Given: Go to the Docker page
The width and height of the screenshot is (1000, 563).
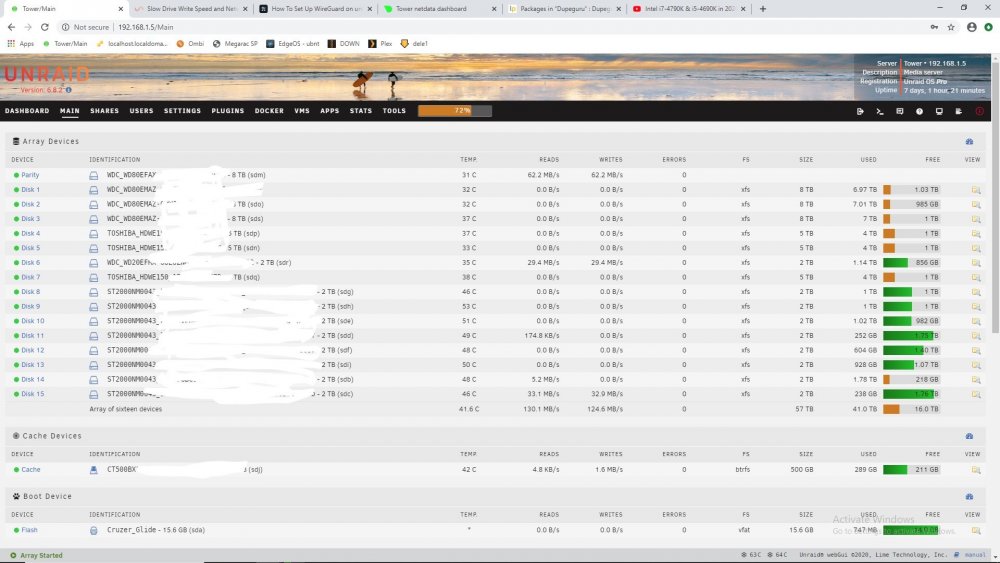Looking at the screenshot, I should [269, 111].
